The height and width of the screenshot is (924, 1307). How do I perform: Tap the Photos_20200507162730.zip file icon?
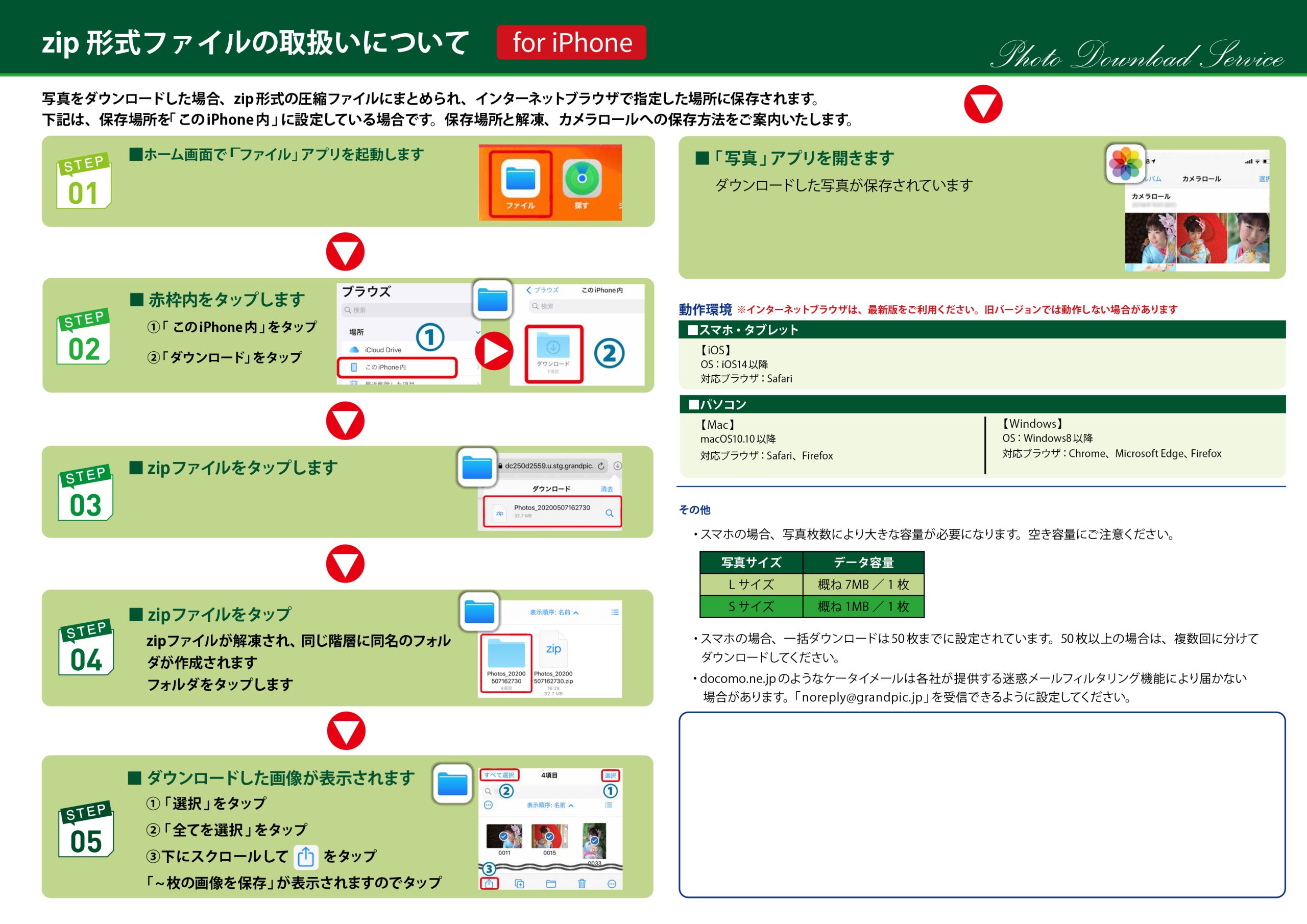point(553,649)
